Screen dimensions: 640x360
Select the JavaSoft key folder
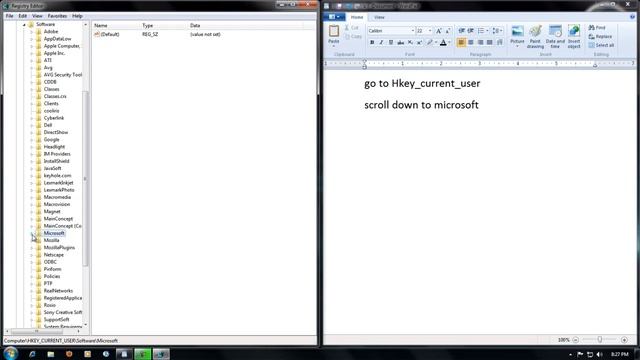click(52, 168)
